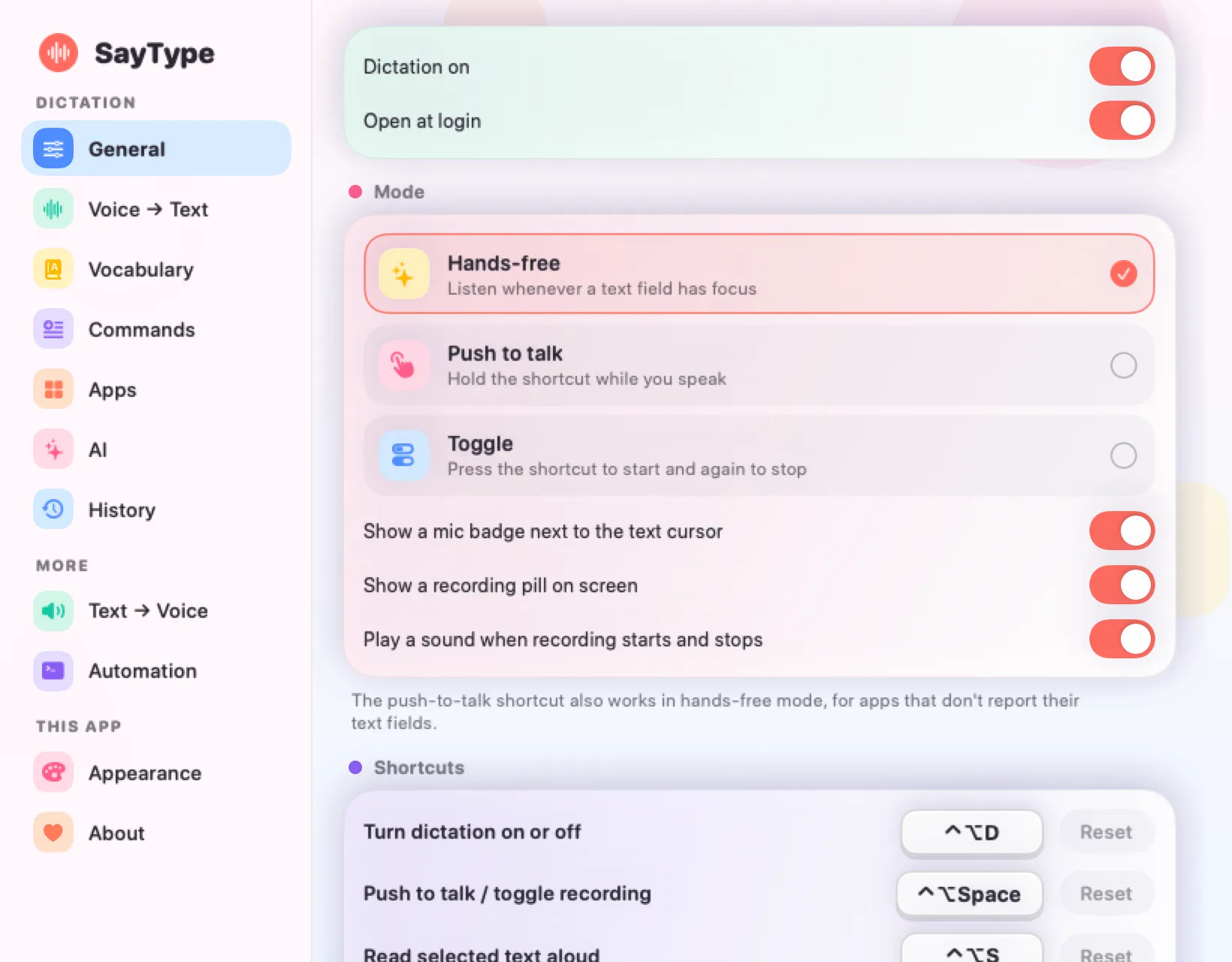The width and height of the screenshot is (1232, 962).
Task: Click the SayType waveform logo icon
Action: 59,53
